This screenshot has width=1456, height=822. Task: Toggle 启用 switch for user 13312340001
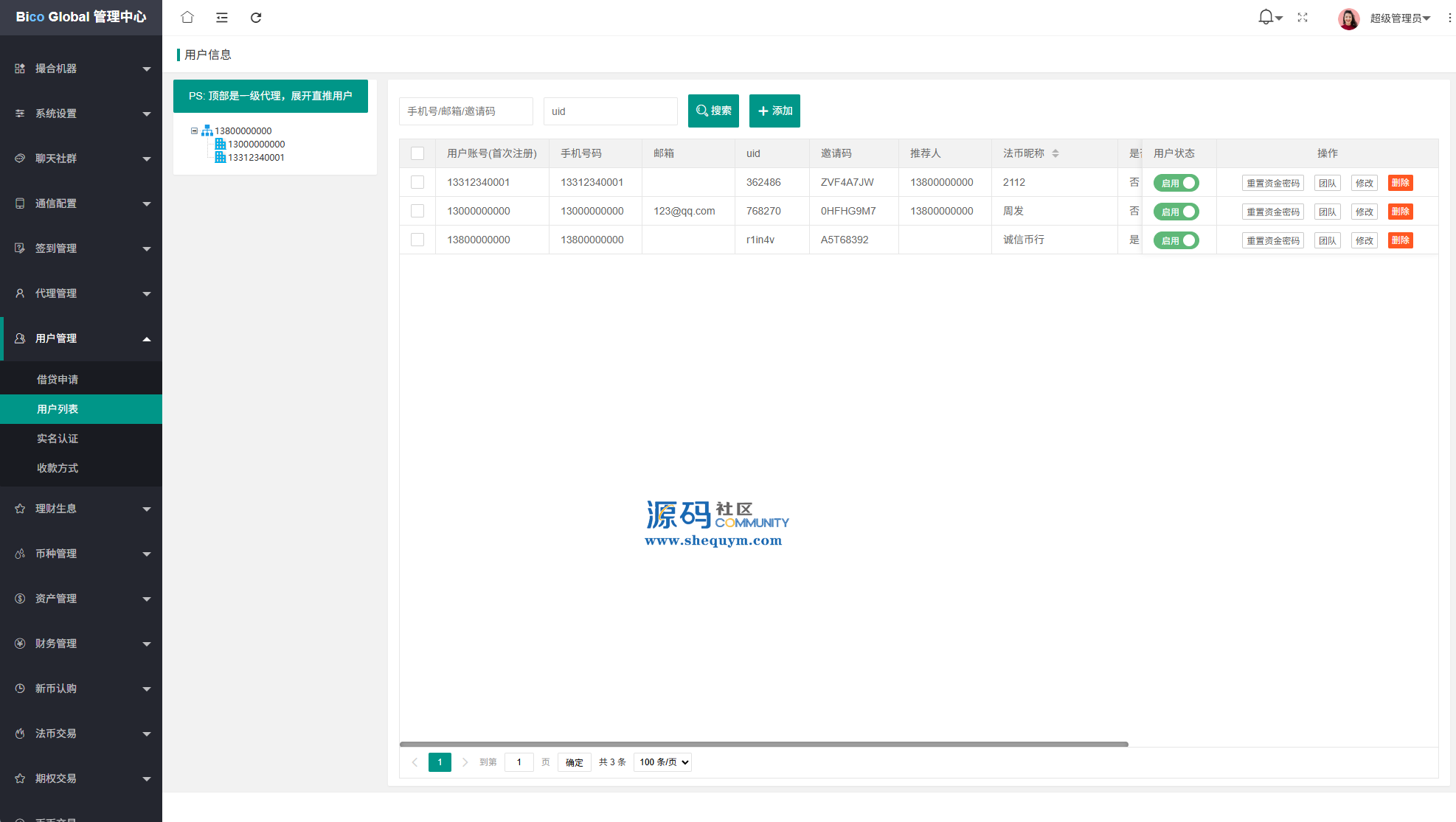pos(1176,183)
